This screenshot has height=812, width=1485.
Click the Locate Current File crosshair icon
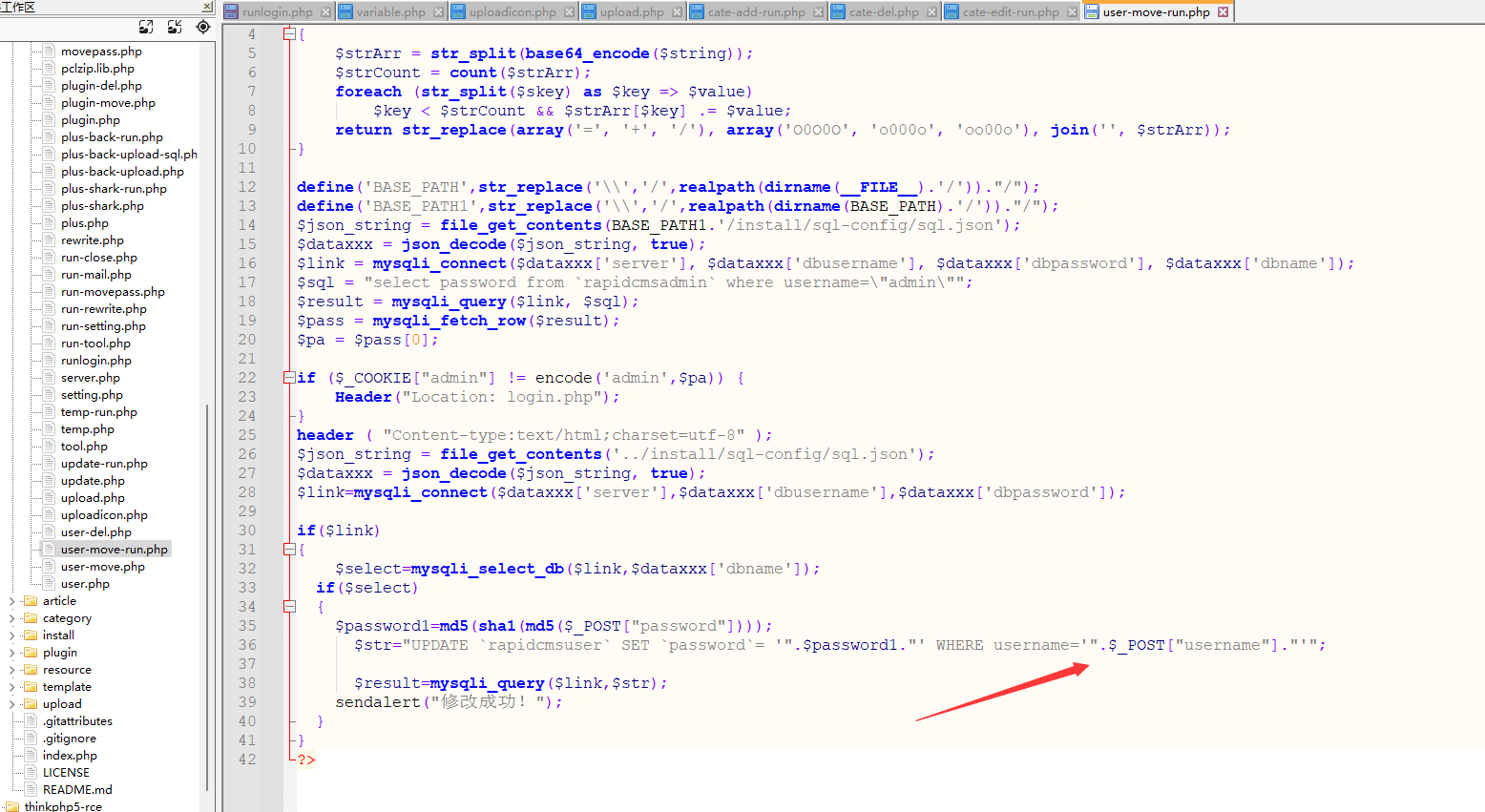[x=202, y=27]
